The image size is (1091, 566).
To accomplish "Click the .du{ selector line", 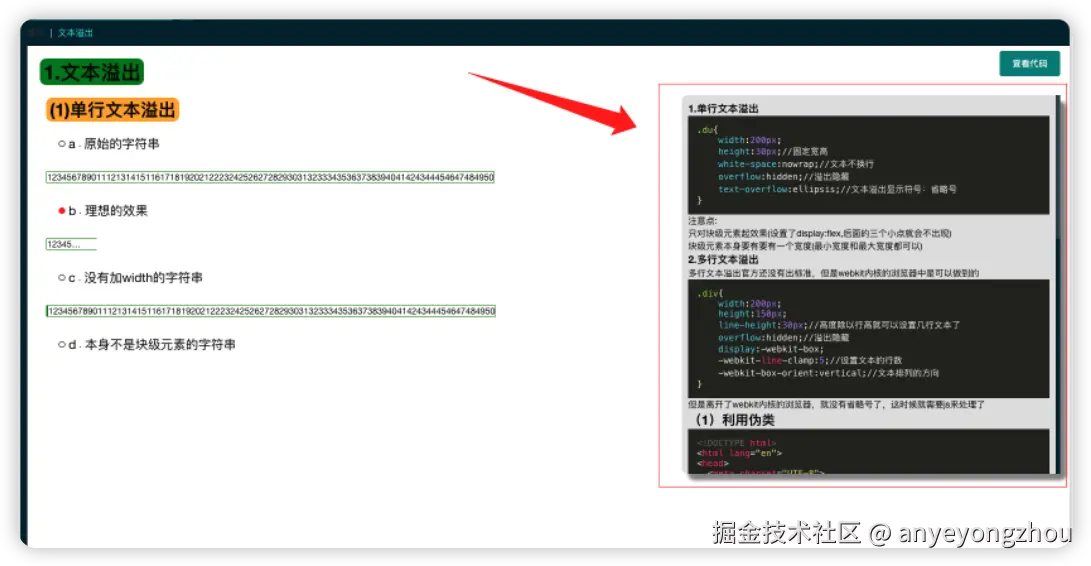I will tap(707, 129).
